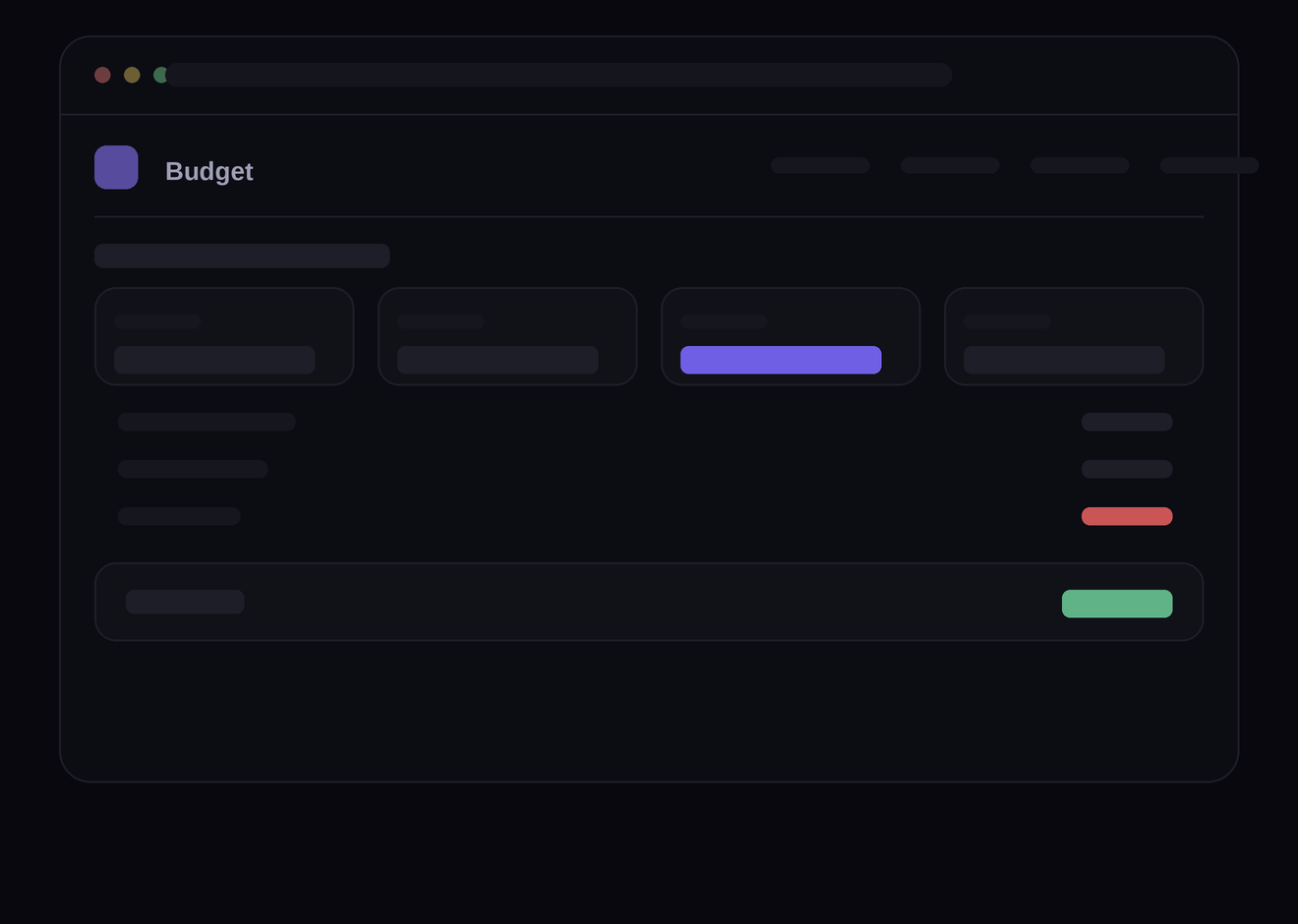Image resolution: width=1298 pixels, height=924 pixels.
Task: Click the purple Budget app logo
Action: coord(116,167)
